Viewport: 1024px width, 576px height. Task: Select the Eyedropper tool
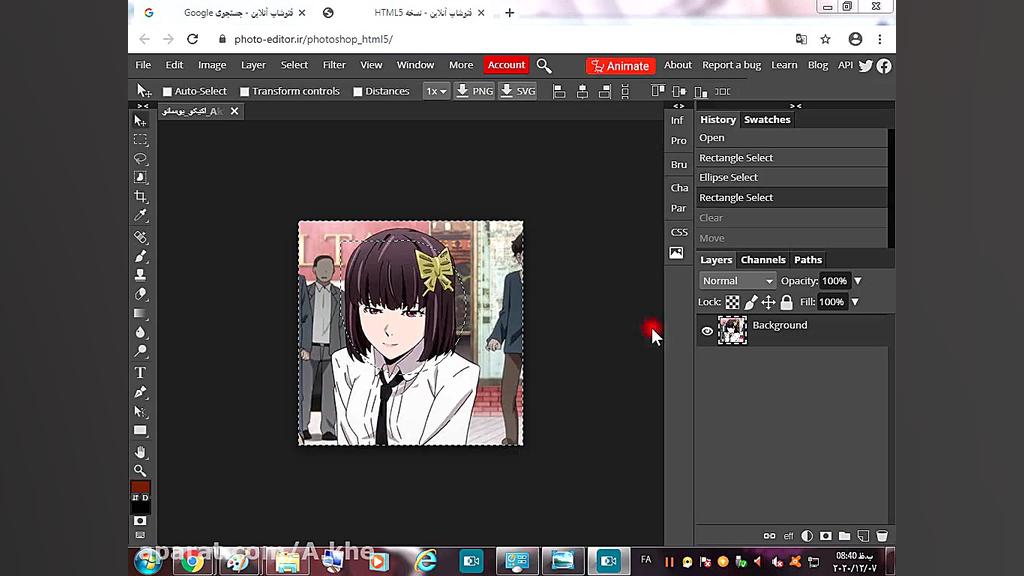[x=140, y=216]
